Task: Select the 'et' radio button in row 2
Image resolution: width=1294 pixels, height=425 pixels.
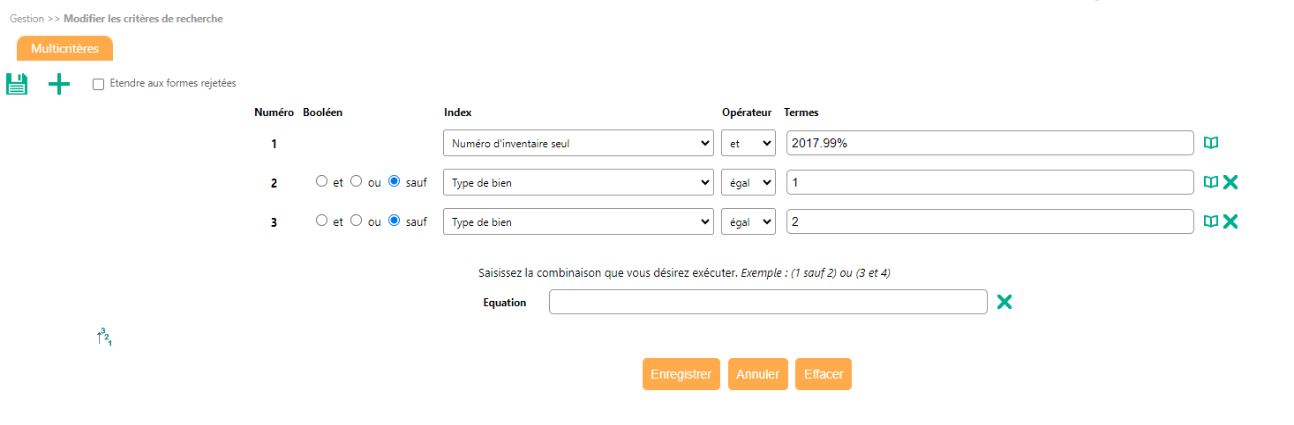Action: [321, 181]
